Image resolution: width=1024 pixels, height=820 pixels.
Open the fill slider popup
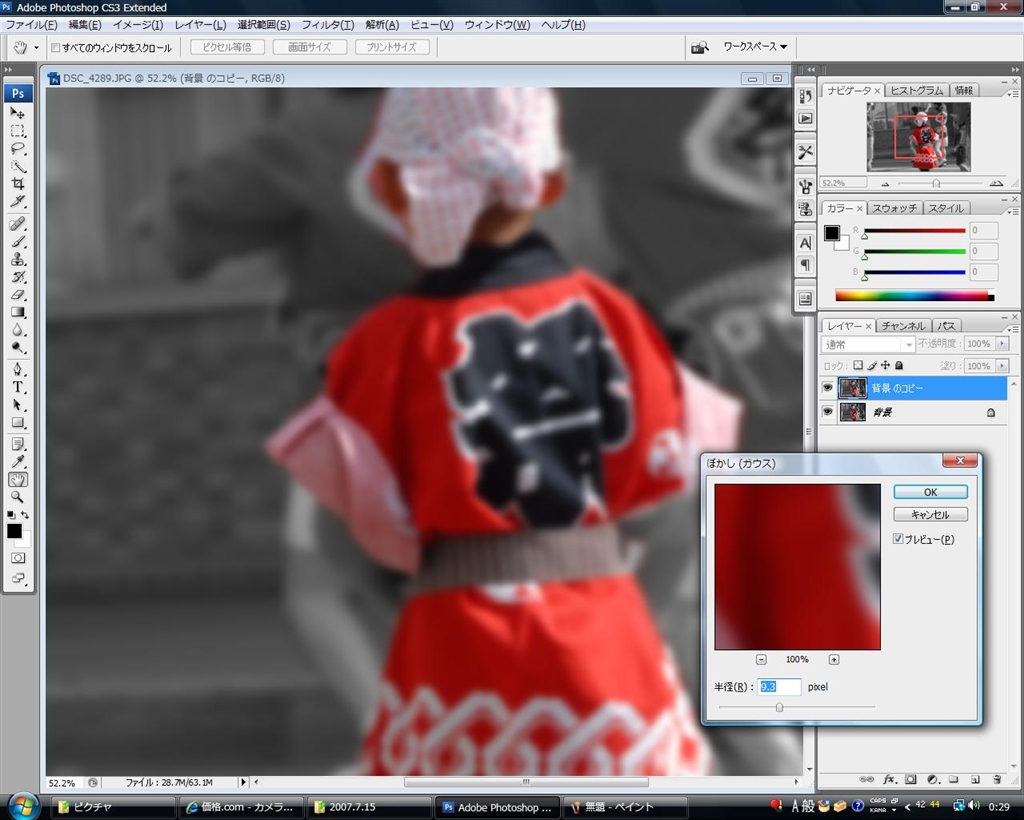[1002, 366]
